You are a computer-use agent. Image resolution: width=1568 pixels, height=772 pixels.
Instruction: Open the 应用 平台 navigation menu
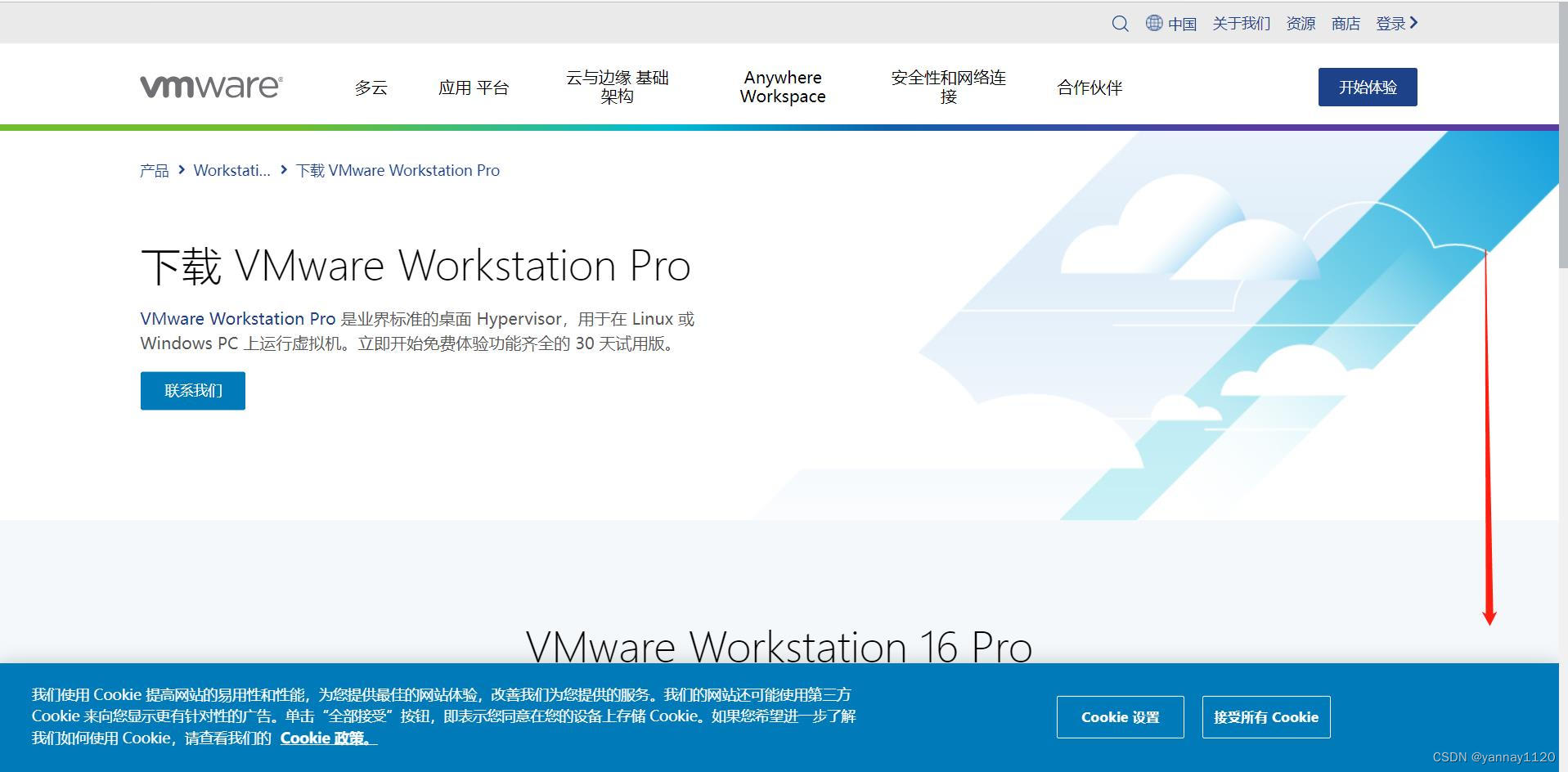coord(474,88)
